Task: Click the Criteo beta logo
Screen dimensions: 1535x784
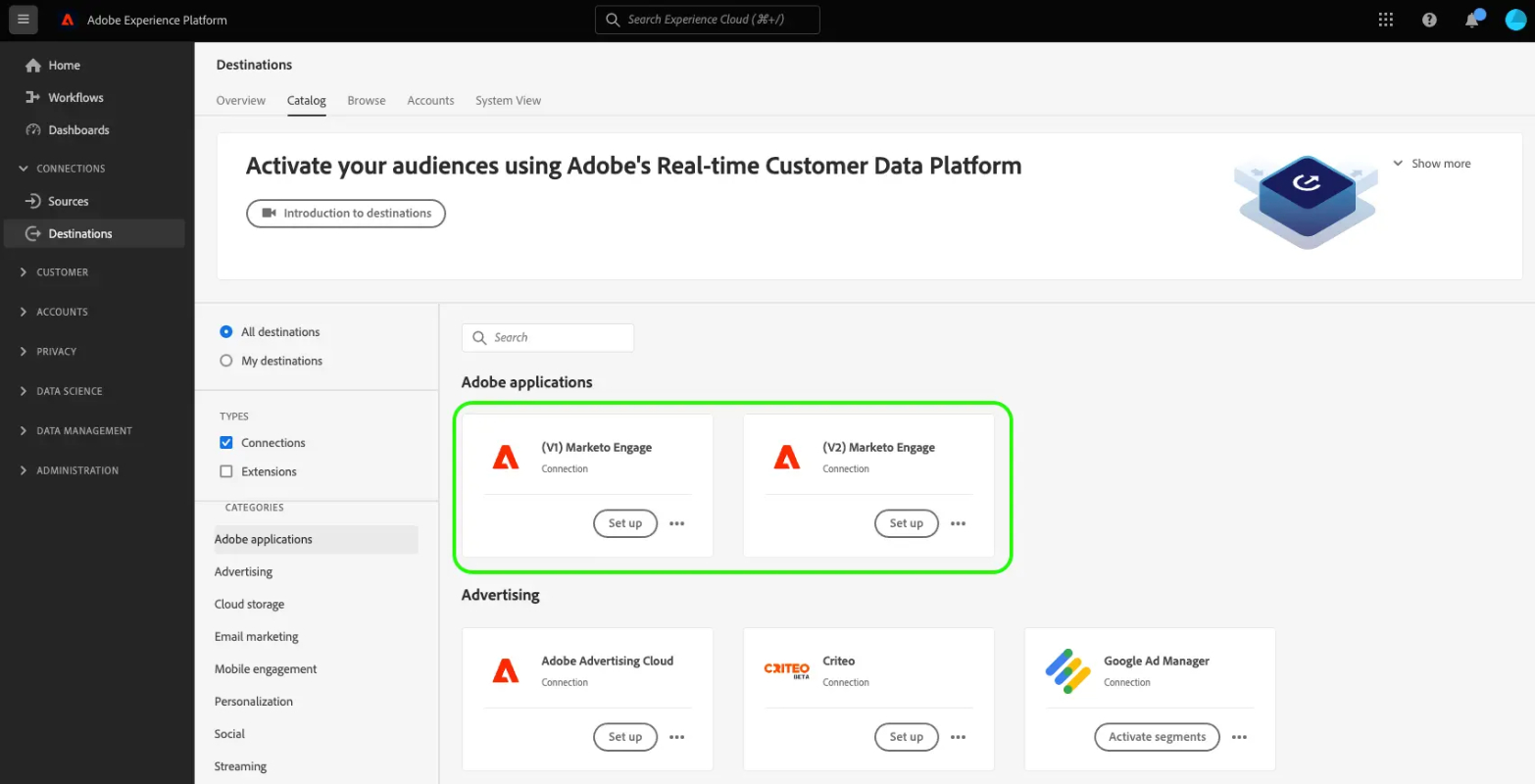Action: [x=787, y=670]
